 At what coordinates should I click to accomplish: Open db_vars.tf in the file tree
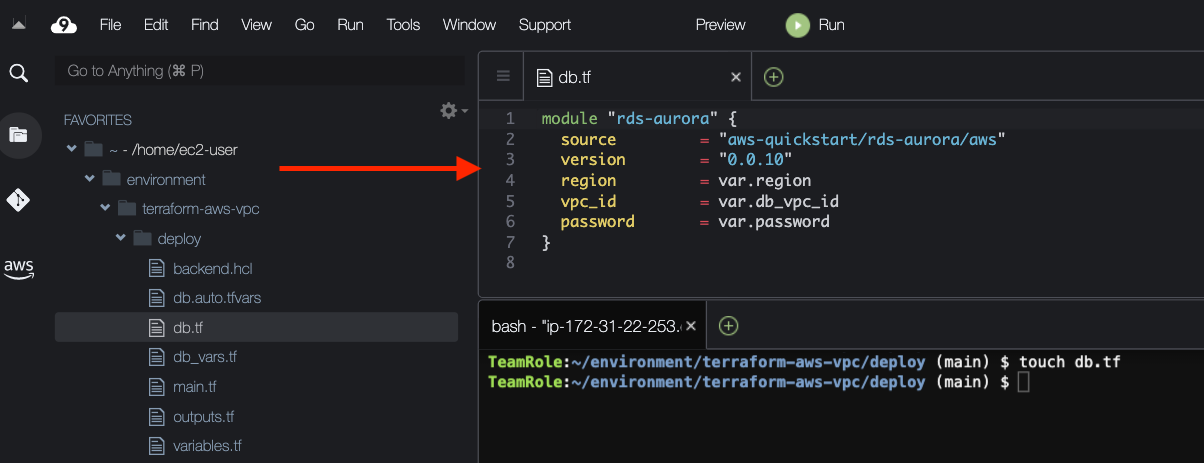pyautogui.click(x=205, y=357)
